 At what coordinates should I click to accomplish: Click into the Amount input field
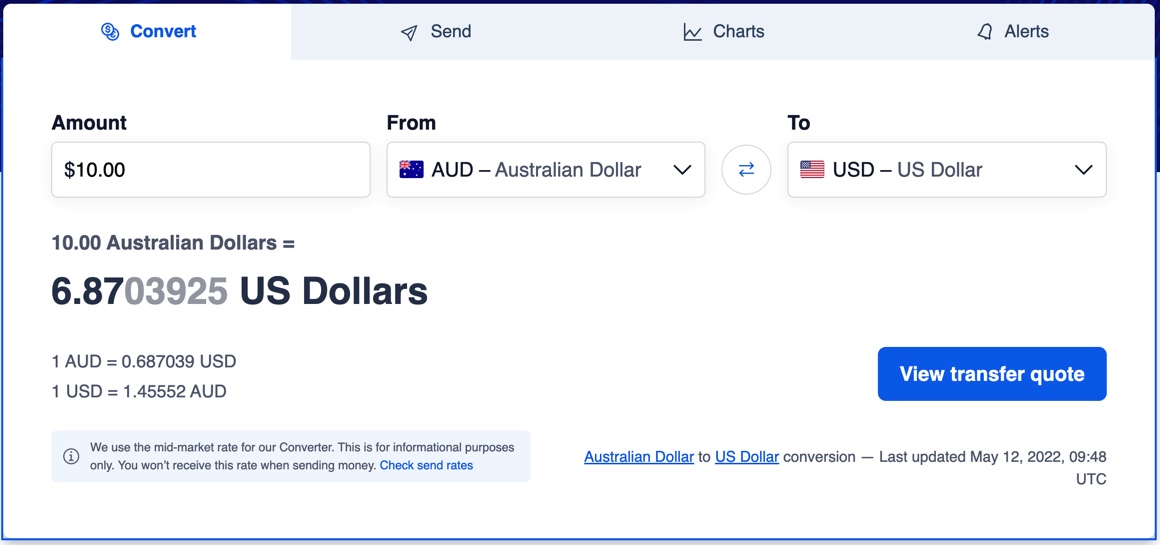(x=210, y=170)
